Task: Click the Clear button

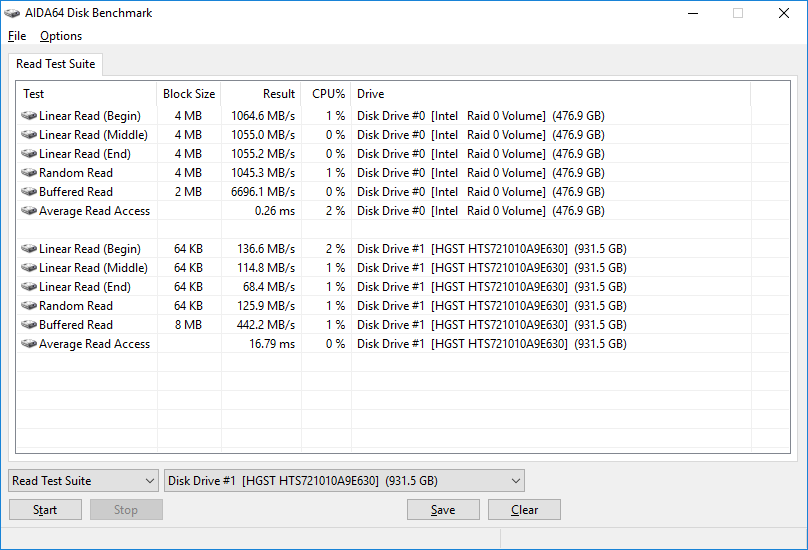Action: (524, 510)
